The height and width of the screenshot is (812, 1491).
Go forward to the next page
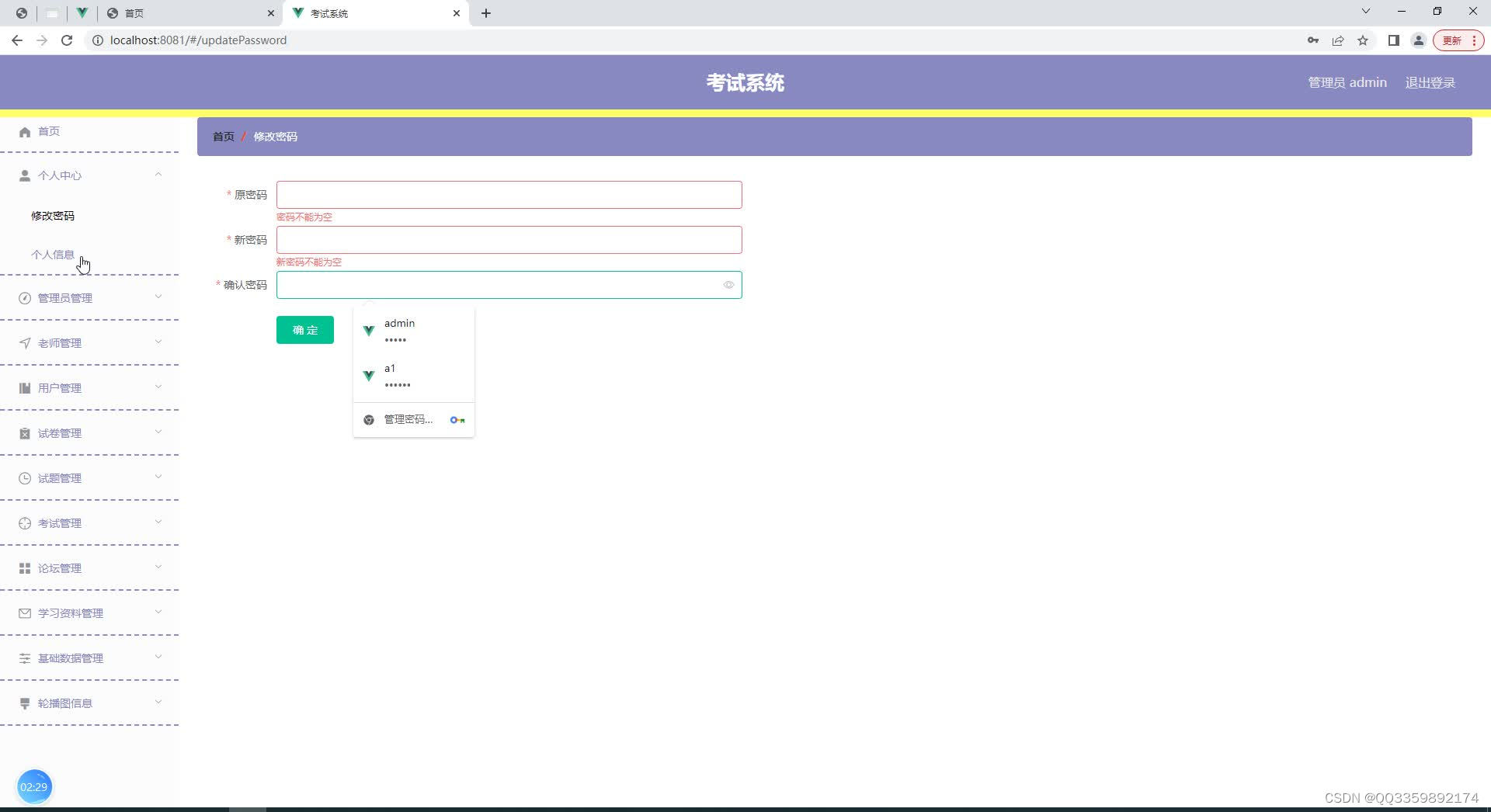coord(42,40)
